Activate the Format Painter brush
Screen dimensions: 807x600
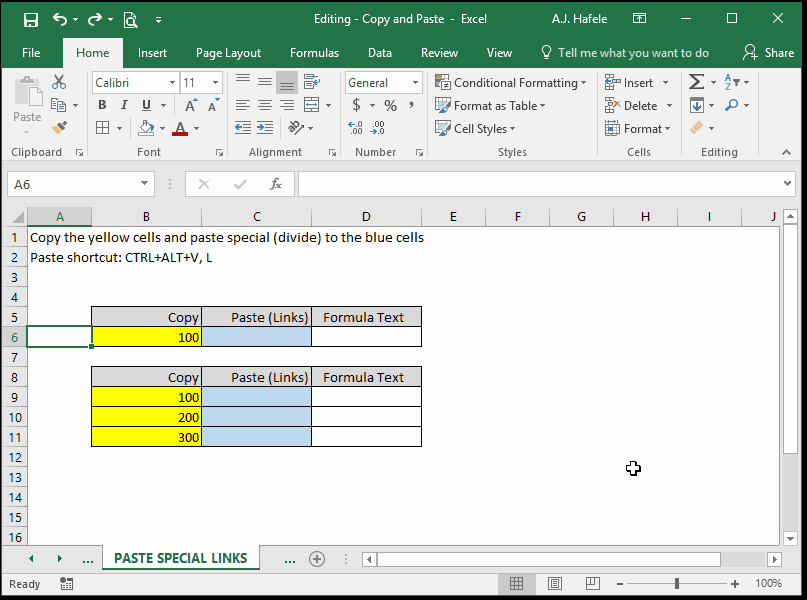tap(59, 128)
